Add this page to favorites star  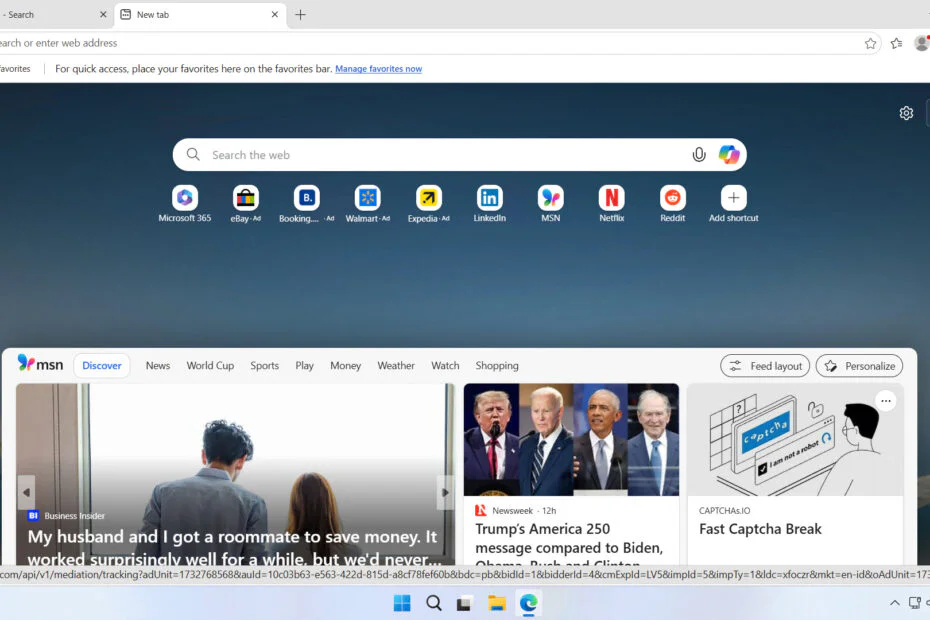point(870,43)
